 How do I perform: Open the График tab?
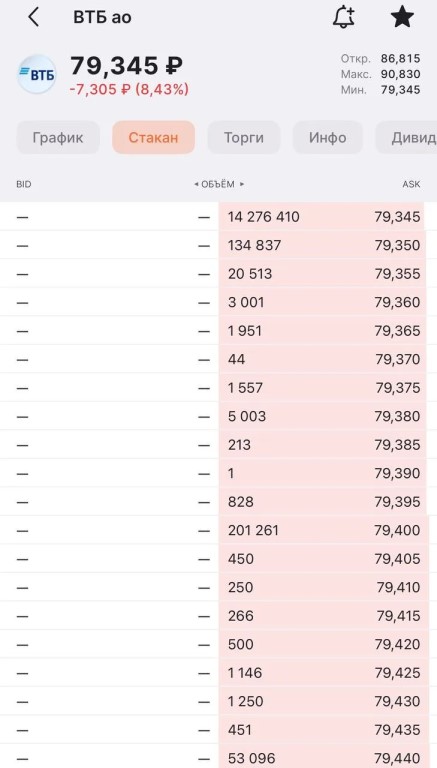tap(58, 138)
